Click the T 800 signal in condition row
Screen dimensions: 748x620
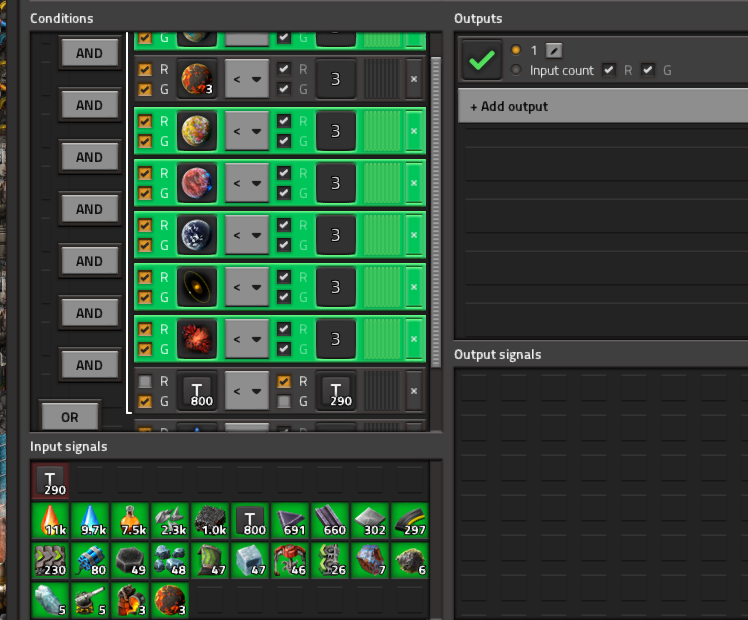tap(197, 391)
